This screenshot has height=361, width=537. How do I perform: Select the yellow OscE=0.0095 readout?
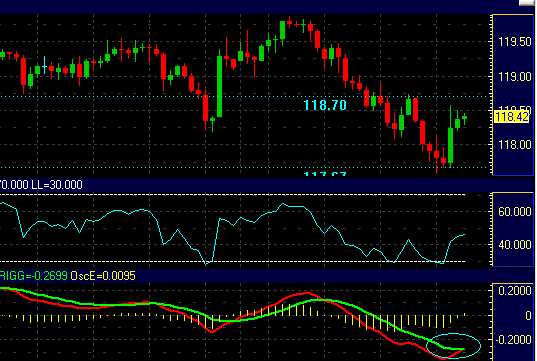pos(103,276)
